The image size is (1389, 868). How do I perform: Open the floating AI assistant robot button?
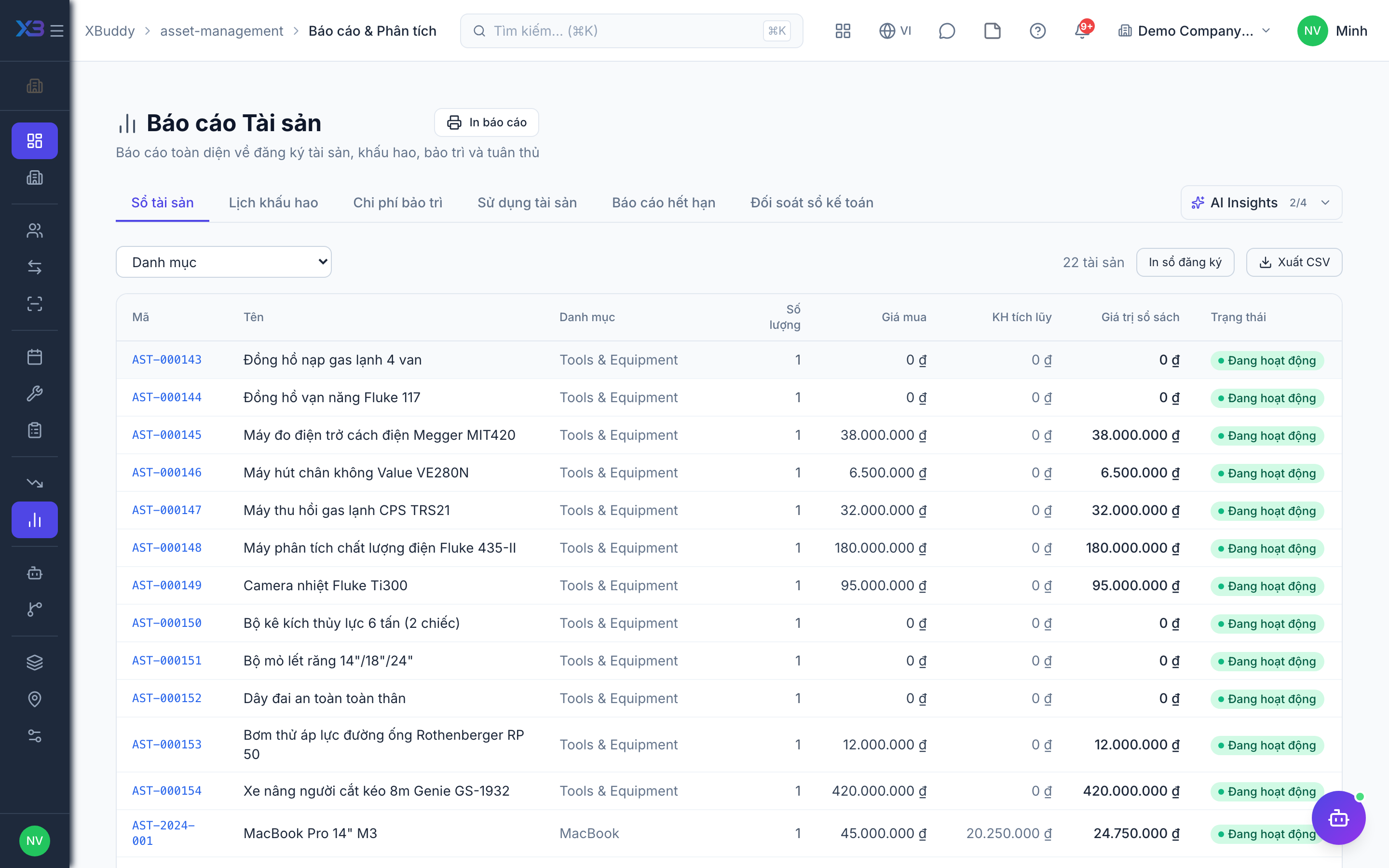point(1338,818)
